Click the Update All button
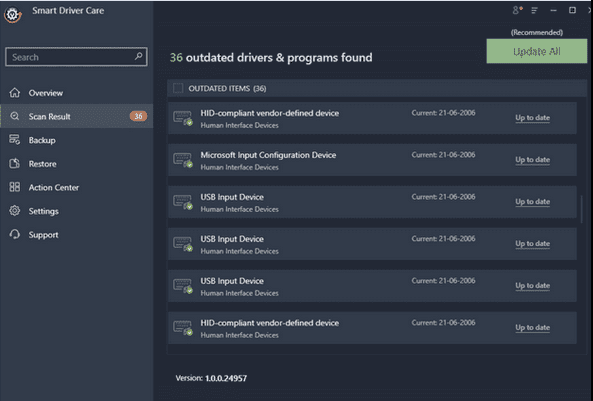Screen dimensions: 593x401 [x=537, y=51]
